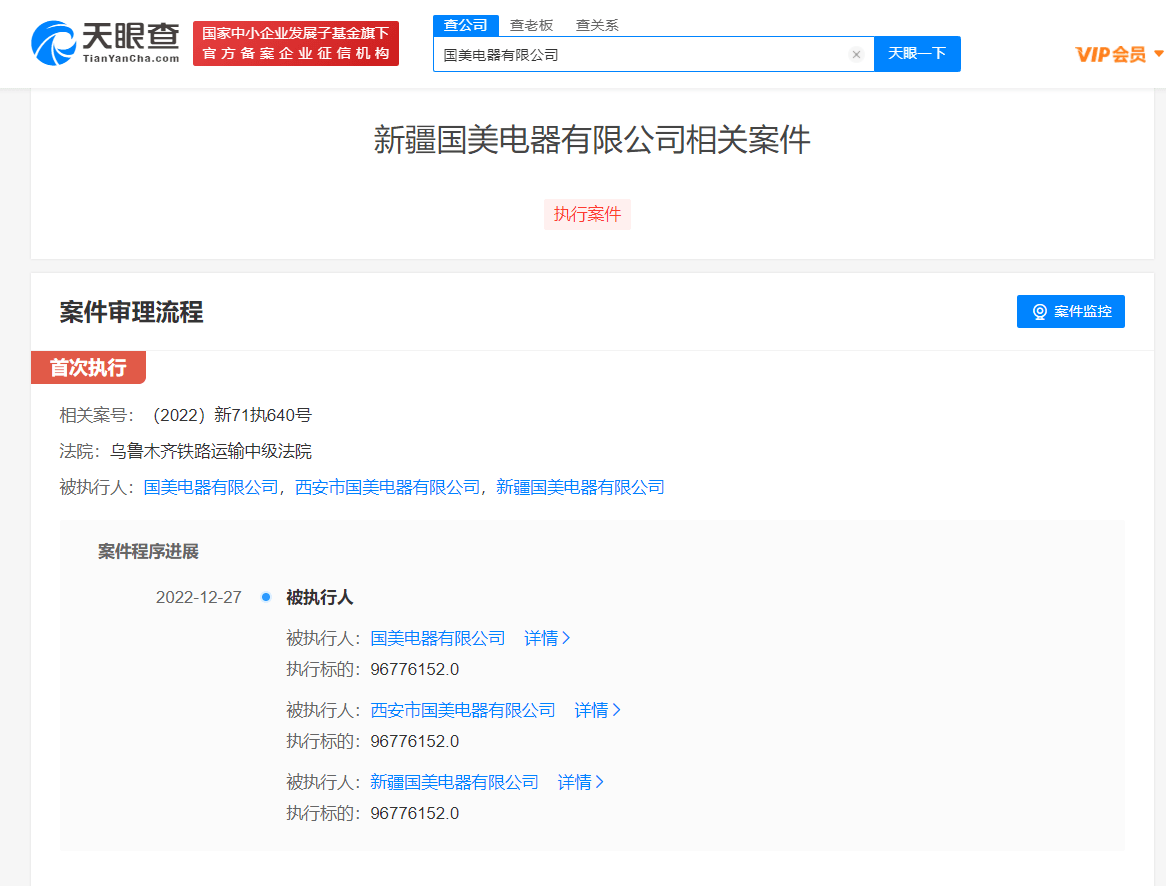The height and width of the screenshot is (886, 1166).
Task: Open the VIP会员 menu label
Action: (x=1110, y=54)
